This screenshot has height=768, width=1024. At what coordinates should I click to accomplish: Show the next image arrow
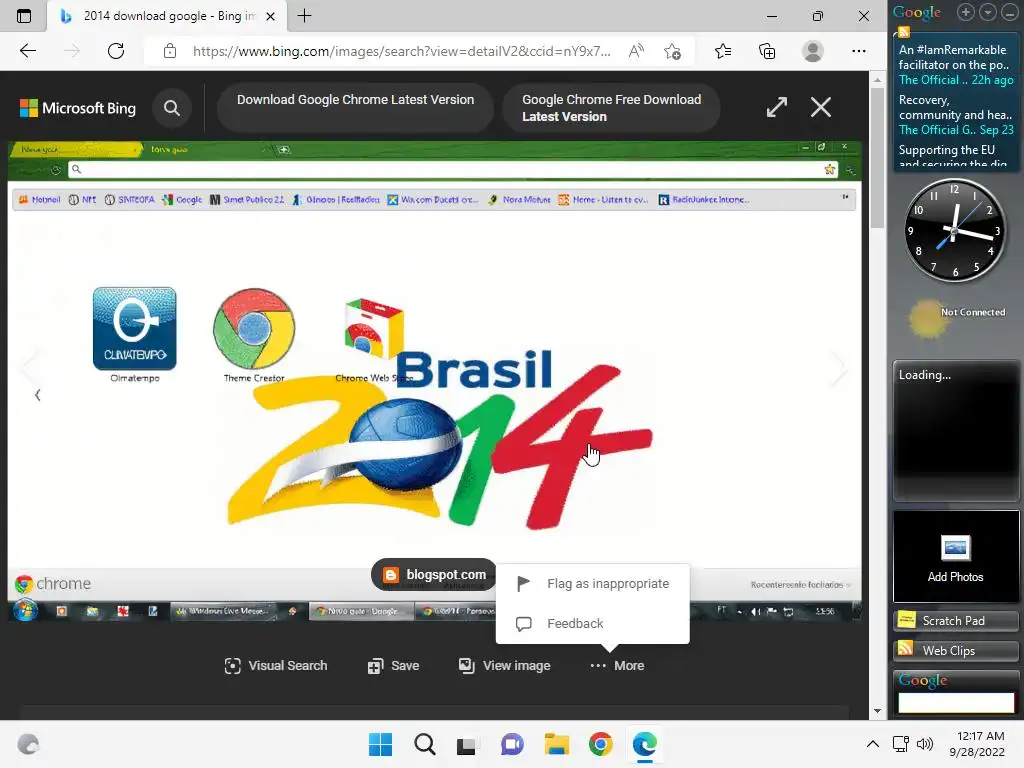pyautogui.click(x=838, y=368)
